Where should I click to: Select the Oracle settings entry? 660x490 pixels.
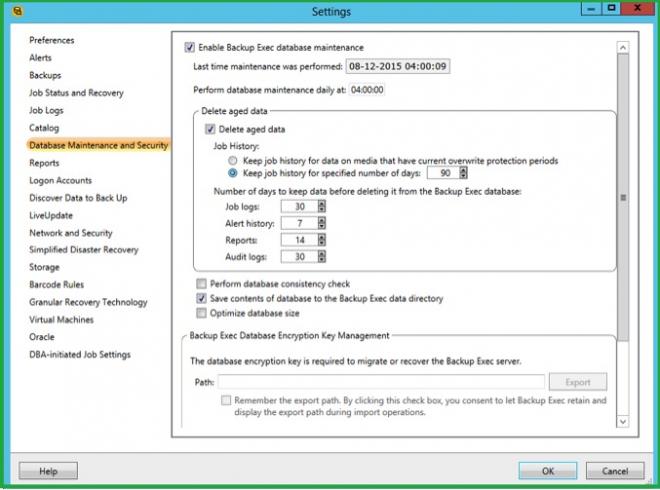42,337
